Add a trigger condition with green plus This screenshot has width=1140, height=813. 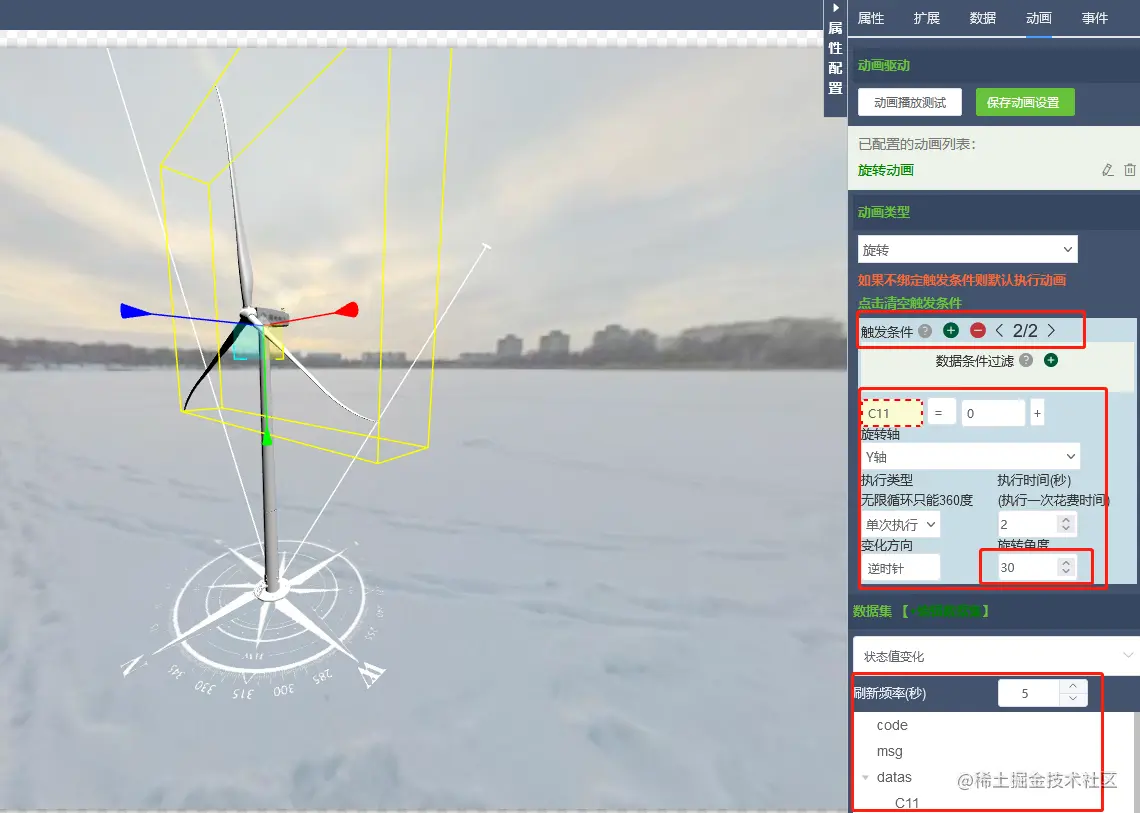(950, 331)
